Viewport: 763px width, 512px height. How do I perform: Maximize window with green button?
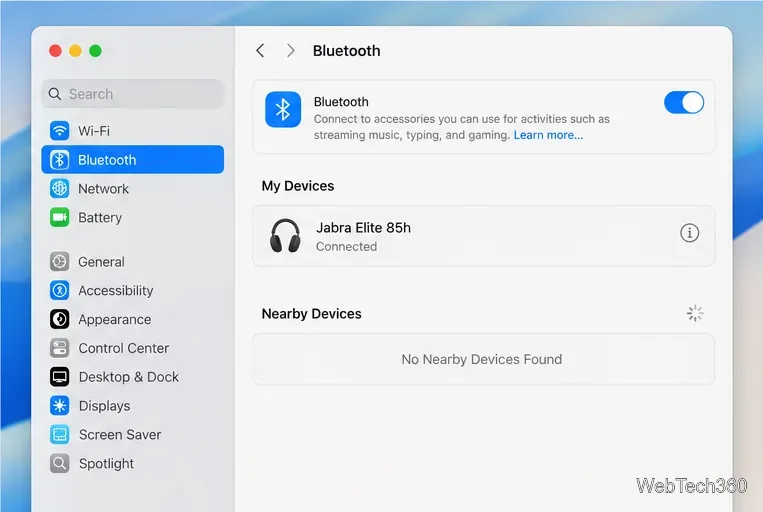coord(95,51)
